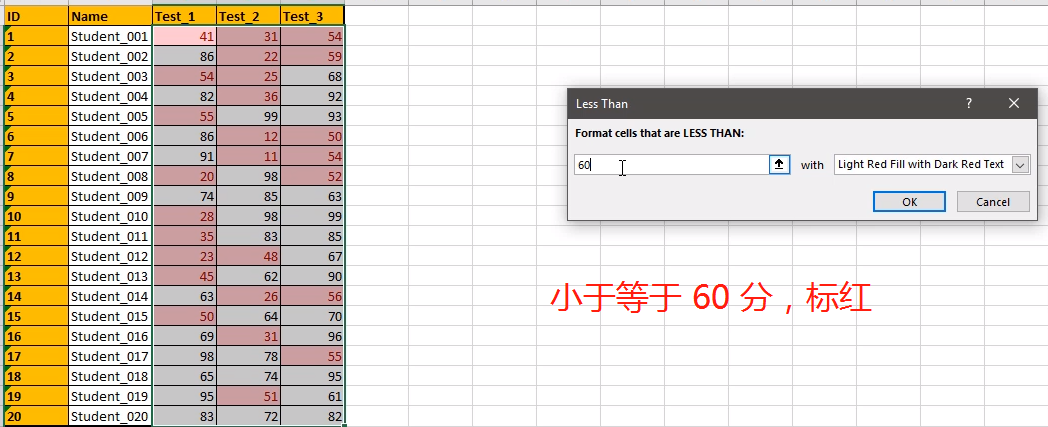Open the format style dropdown
The image size is (1048, 427).
click(x=1020, y=164)
